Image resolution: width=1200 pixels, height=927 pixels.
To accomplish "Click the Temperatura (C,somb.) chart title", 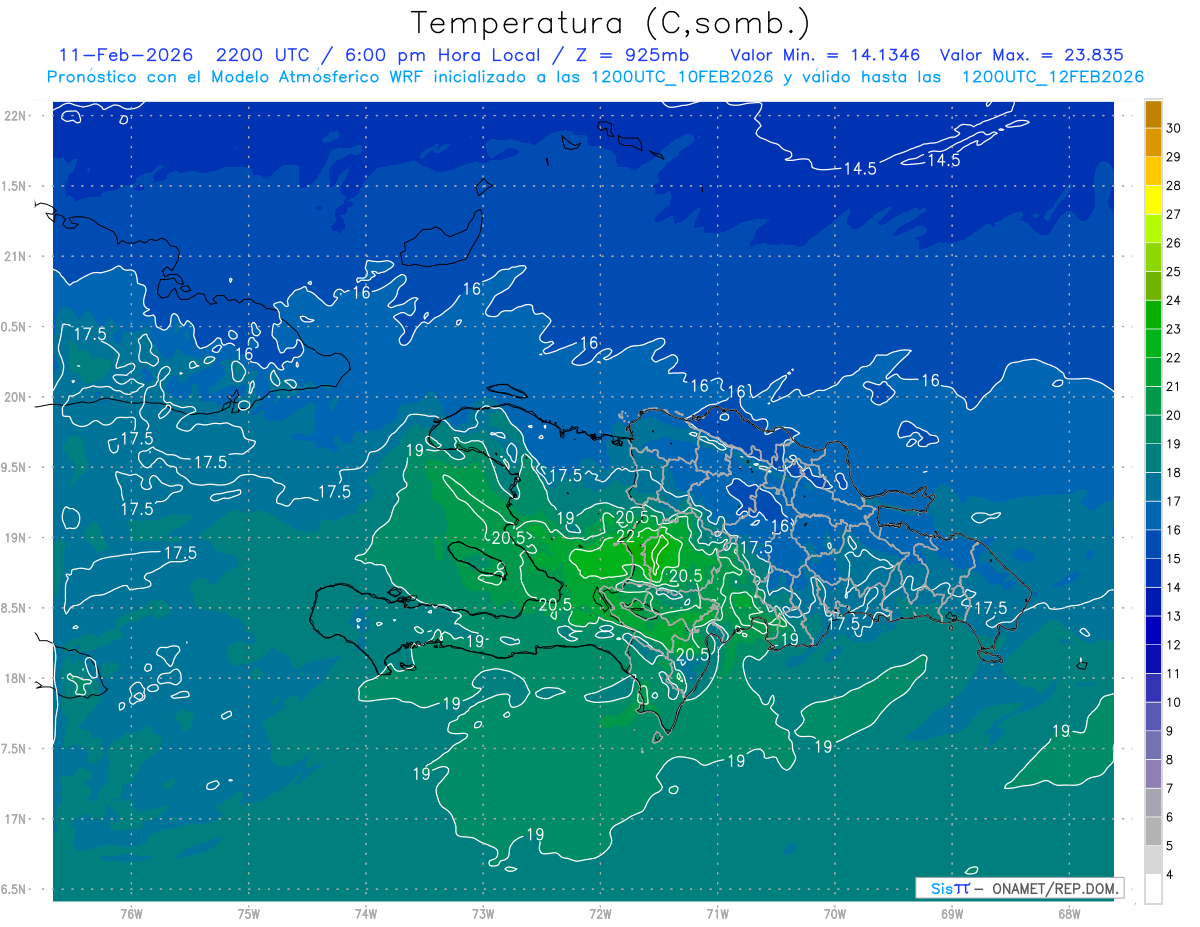I will 610,22.
